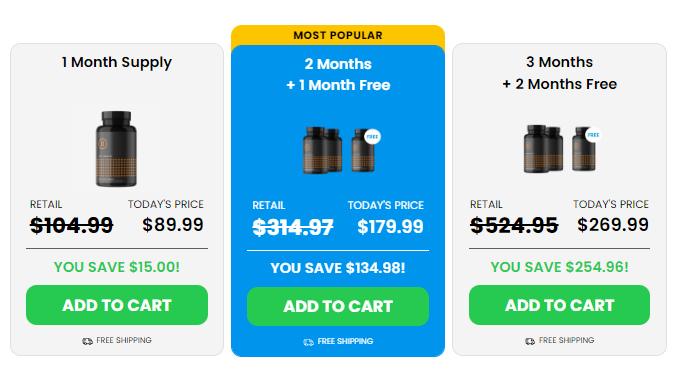Click the truck icon under 1 Month Supply

click(87, 341)
